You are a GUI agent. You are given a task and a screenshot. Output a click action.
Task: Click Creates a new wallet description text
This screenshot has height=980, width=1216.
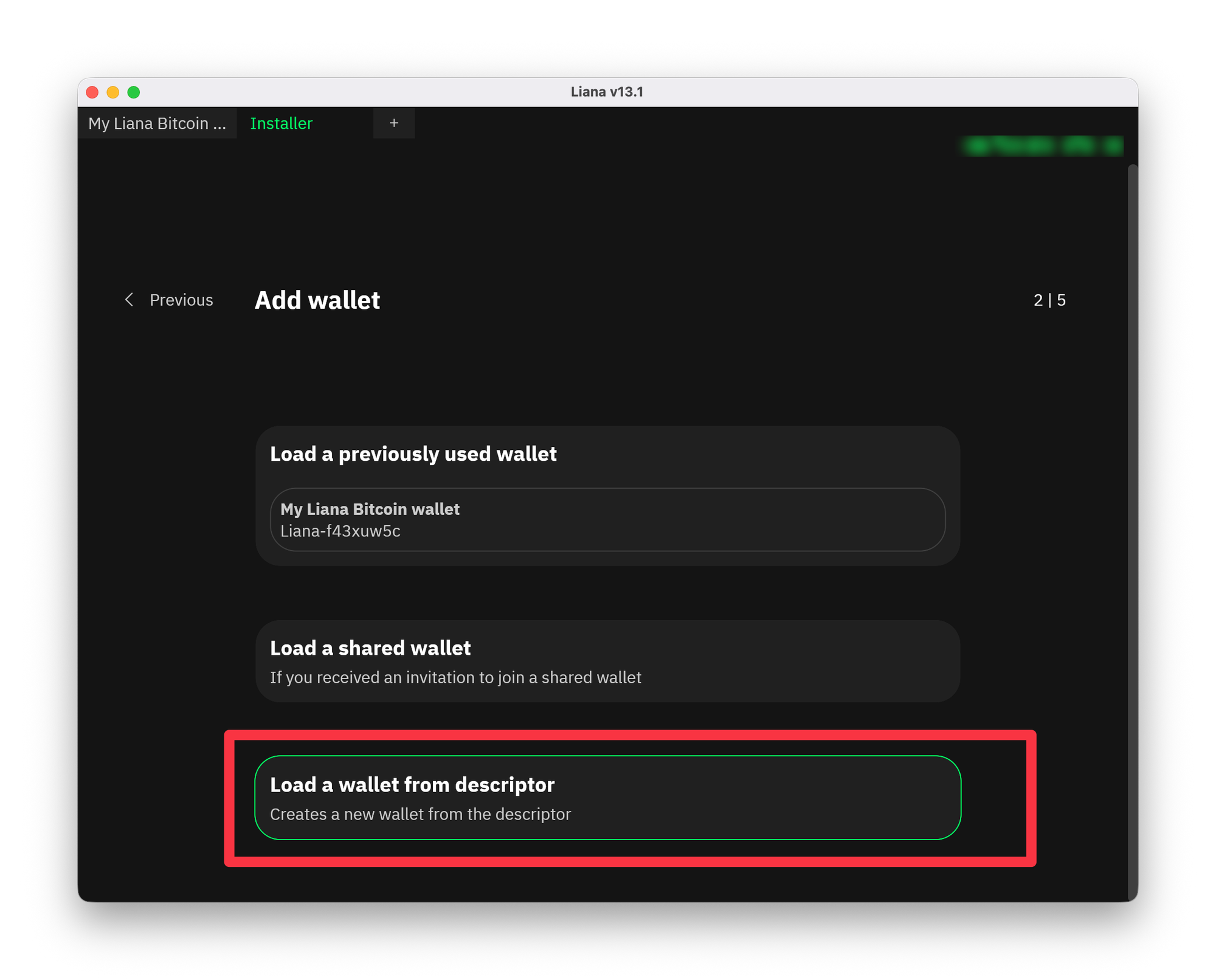(x=420, y=815)
